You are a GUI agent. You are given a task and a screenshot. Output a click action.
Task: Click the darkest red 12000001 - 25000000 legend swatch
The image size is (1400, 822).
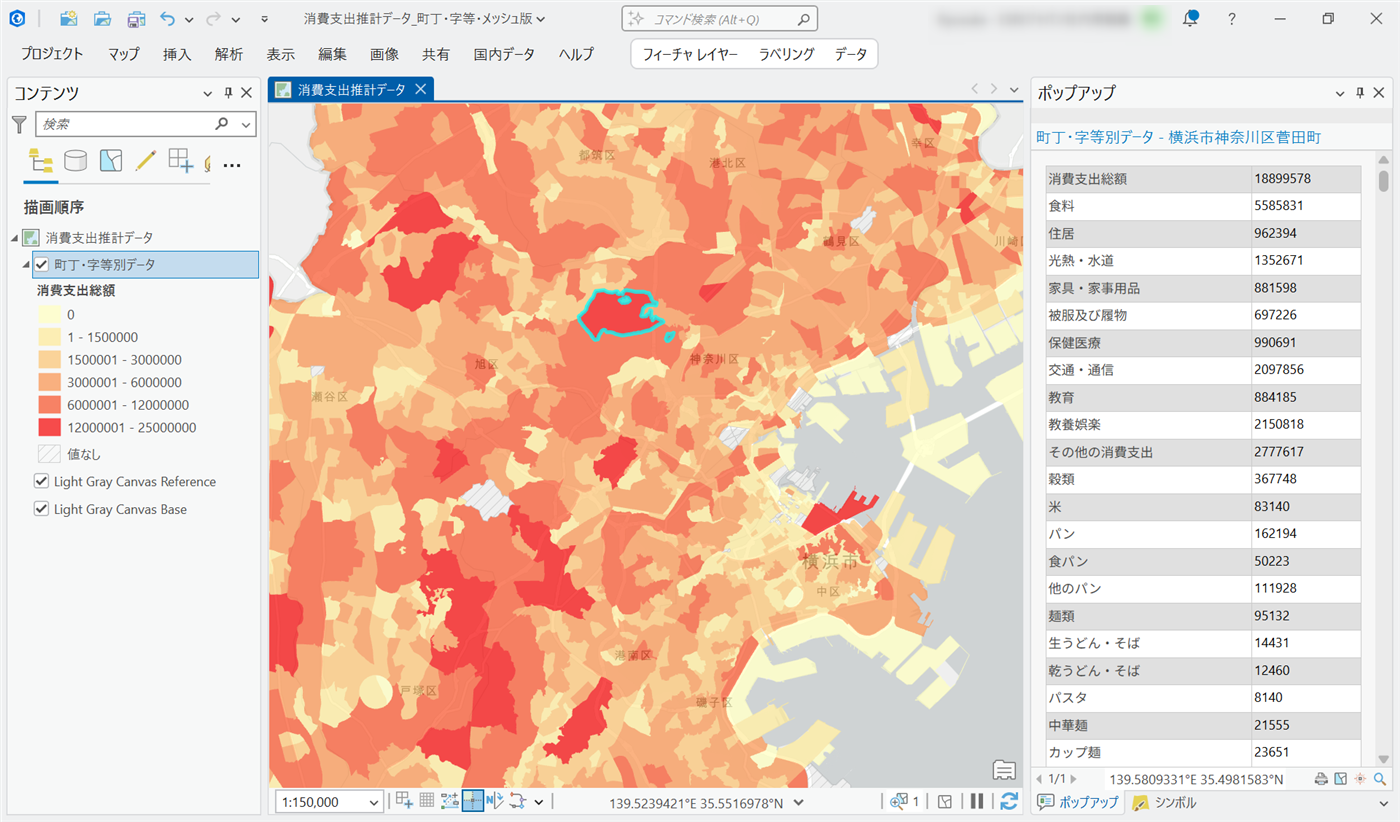49,427
